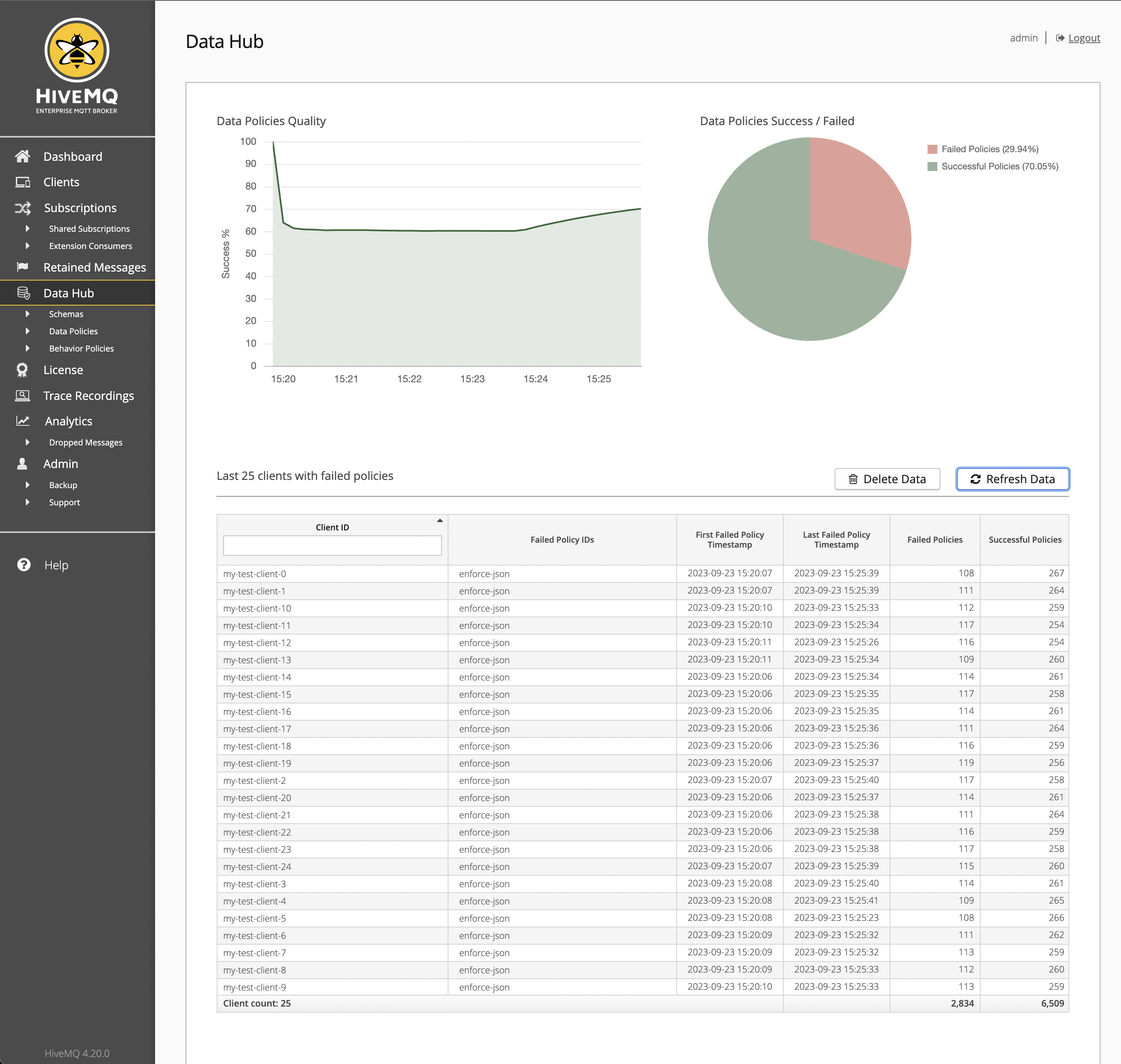
Task: Click the Clients devices icon
Action: [x=23, y=182]
